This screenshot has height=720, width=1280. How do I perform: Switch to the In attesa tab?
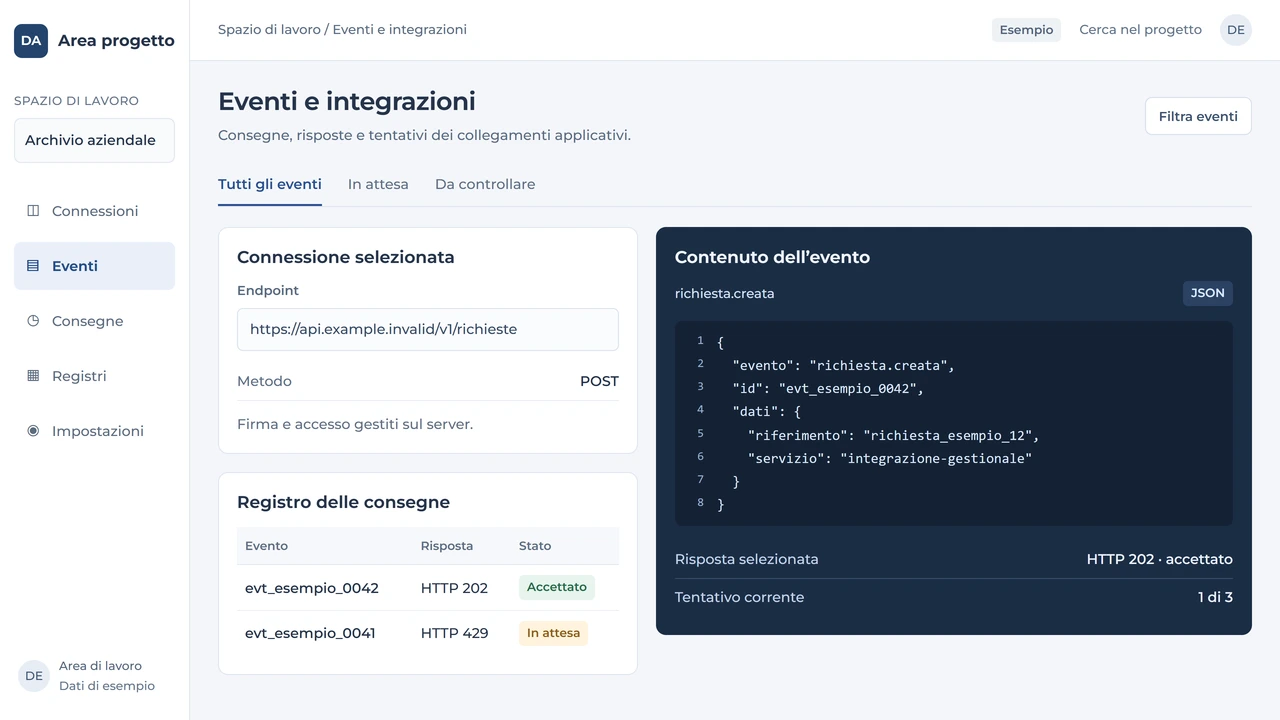click(x=378, y=185)
